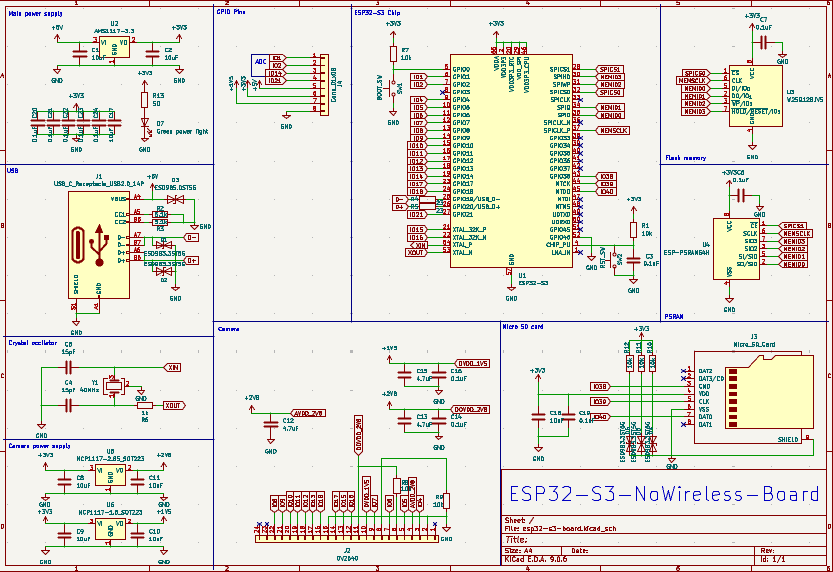The width and height of the screenshot is (833, 572).
Task: Click the 'ESP32-S3 Chip' section heading
Action: (378, 12)
